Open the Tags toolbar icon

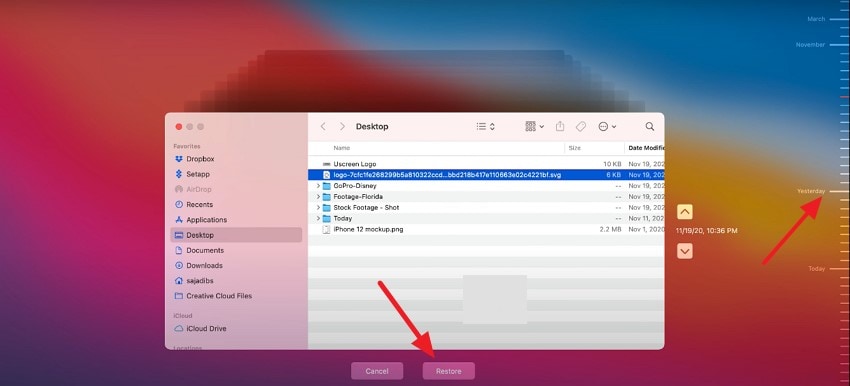pos(581,126)
